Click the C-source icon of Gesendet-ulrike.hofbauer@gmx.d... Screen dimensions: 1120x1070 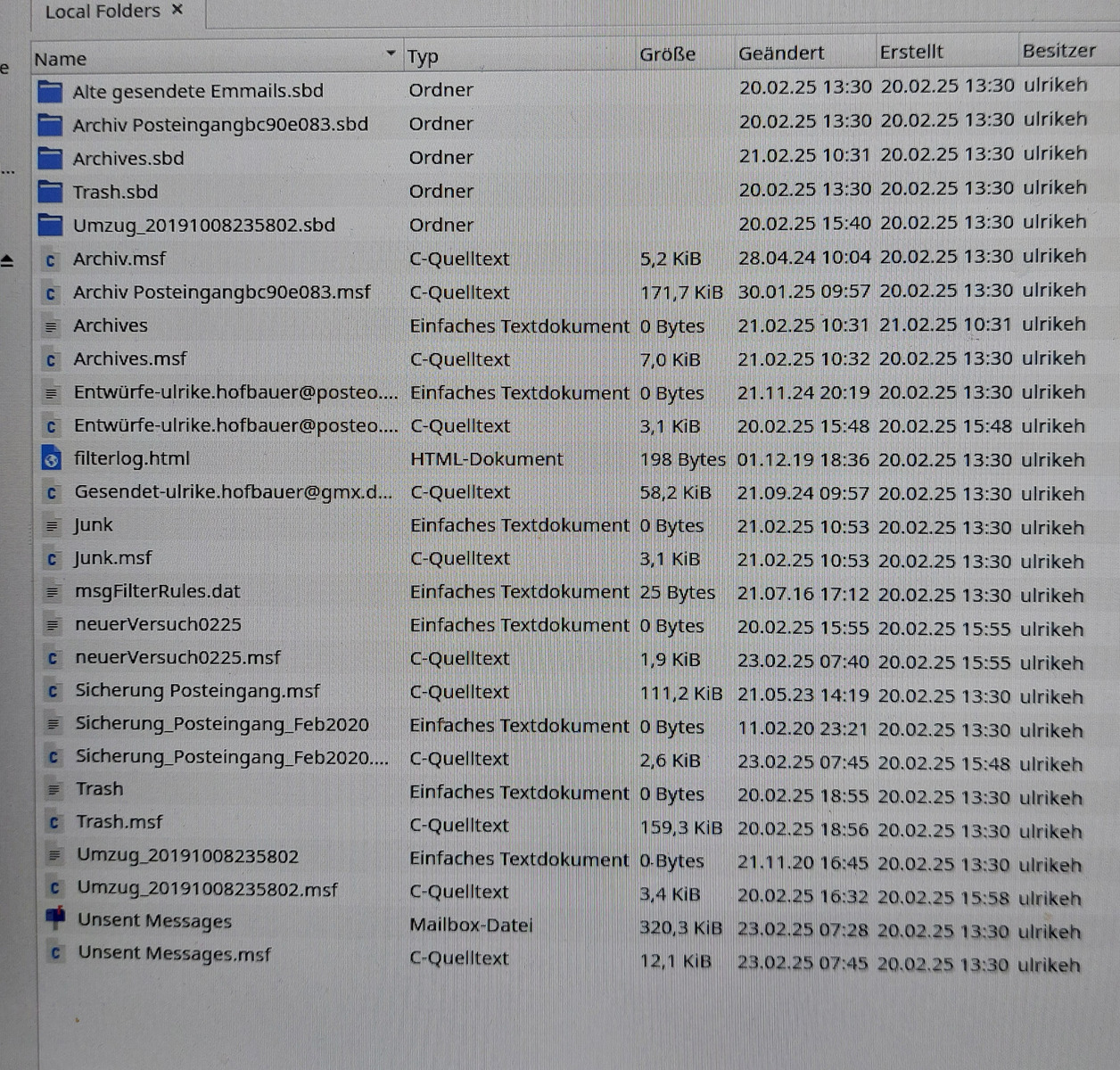click(x=52, y=492)
